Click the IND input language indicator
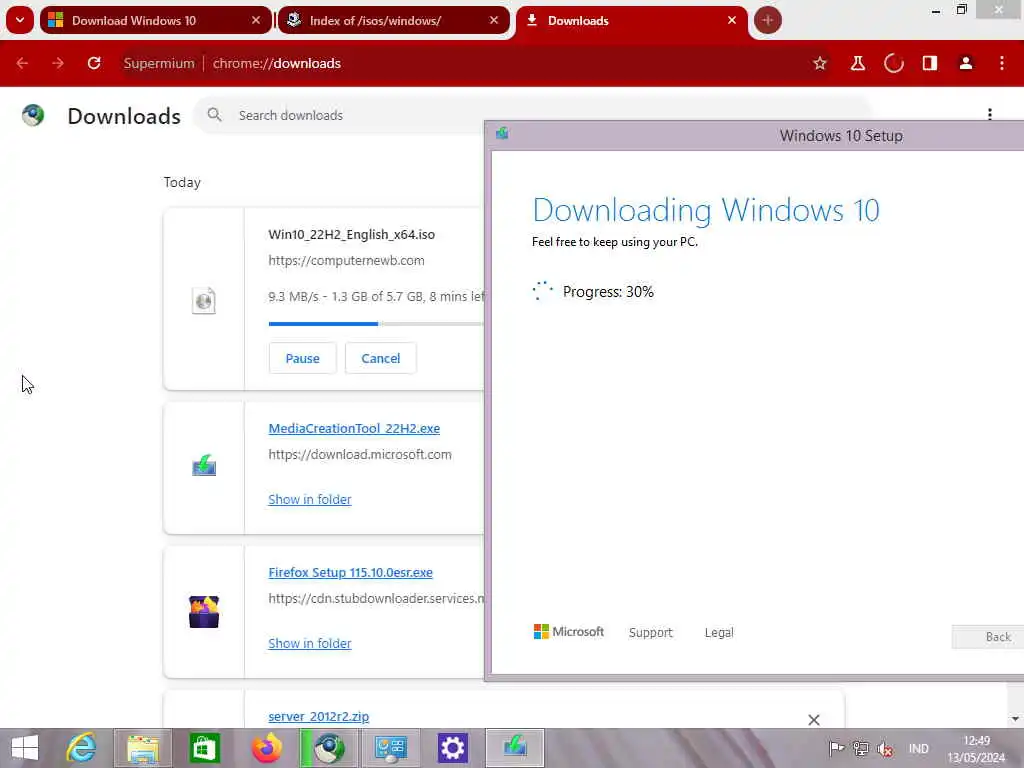Screen dimensions: 1024x768 (918, 748)
